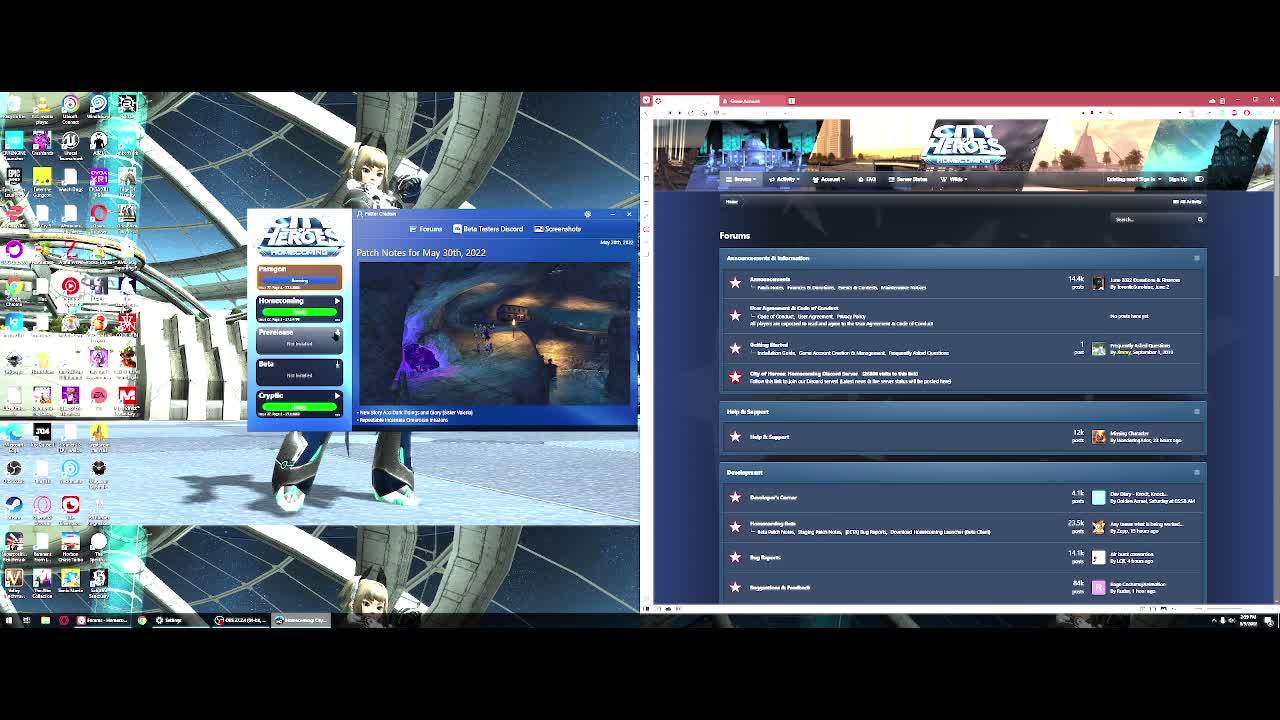Image resolution: width=1280 pixels, height=720 pixels.
Task: Click star icon beside Discord Server row
Action: pyautogui.click(x=735, y=377)
